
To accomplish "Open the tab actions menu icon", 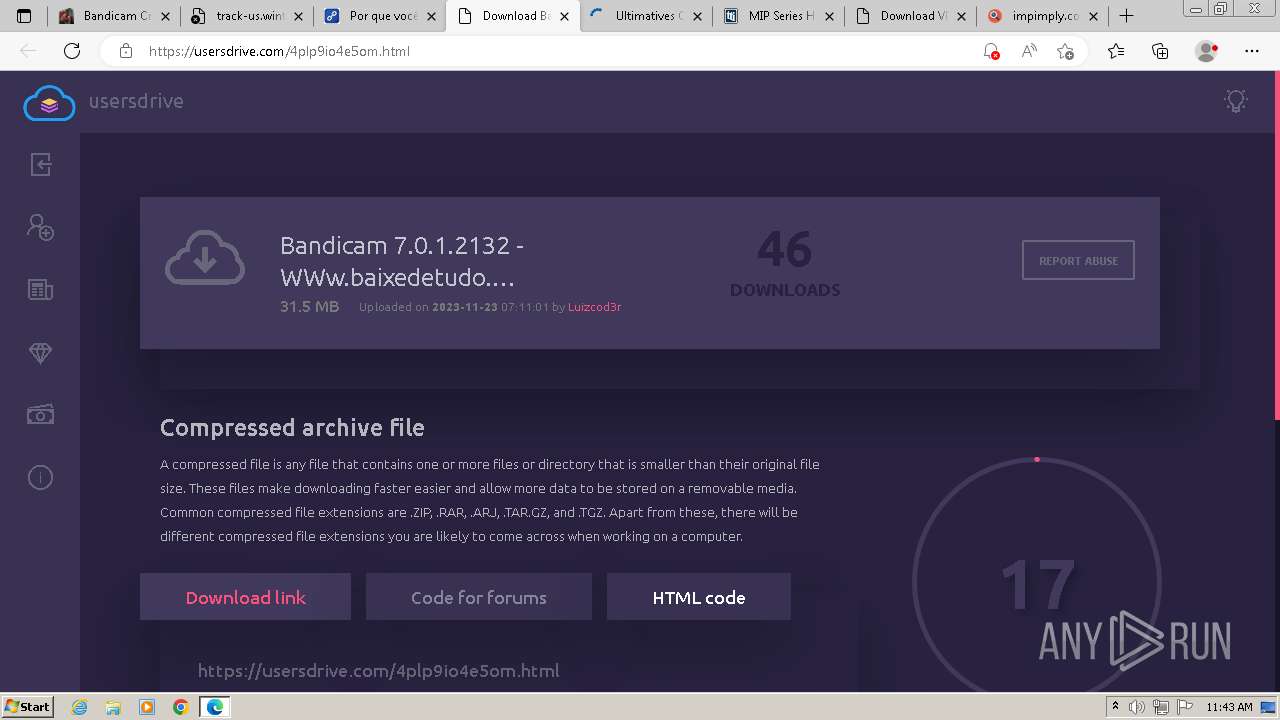I will (24, 16).
